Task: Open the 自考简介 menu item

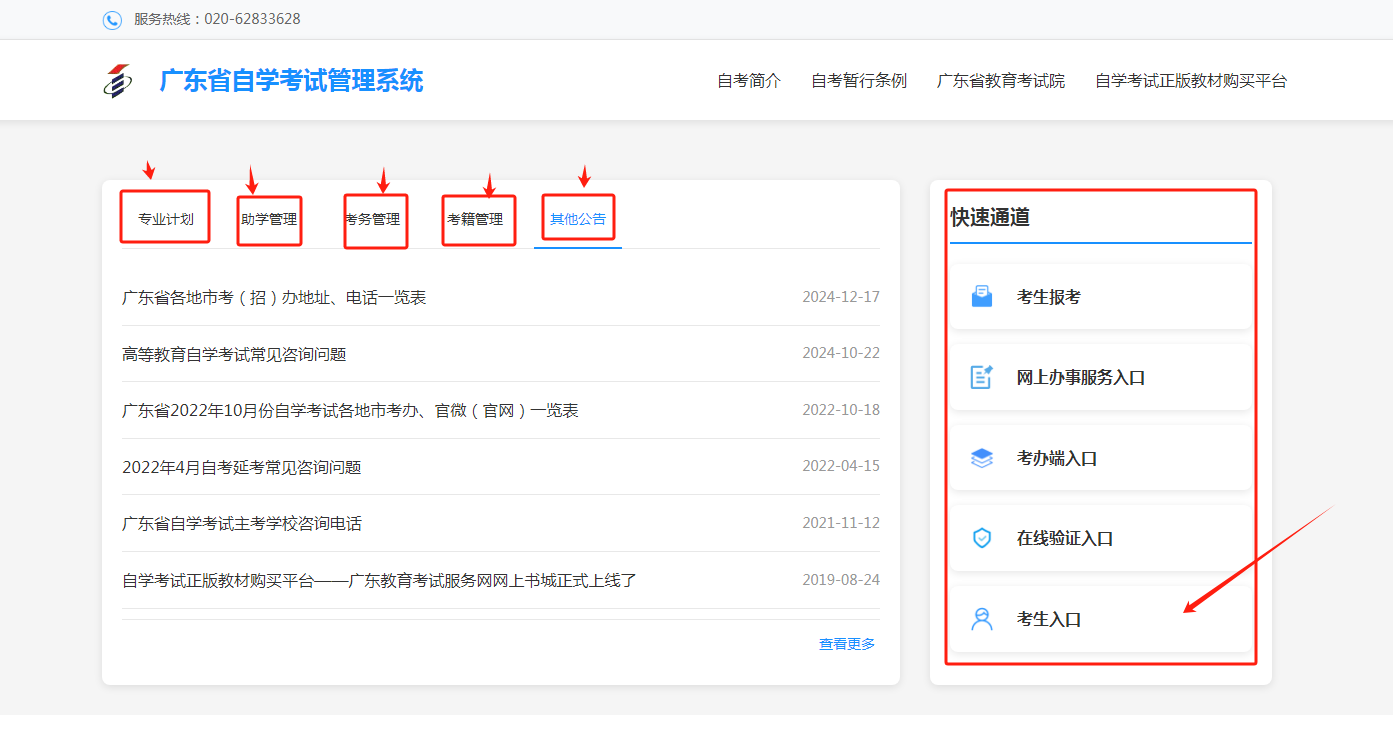Action: coord(748,81)
